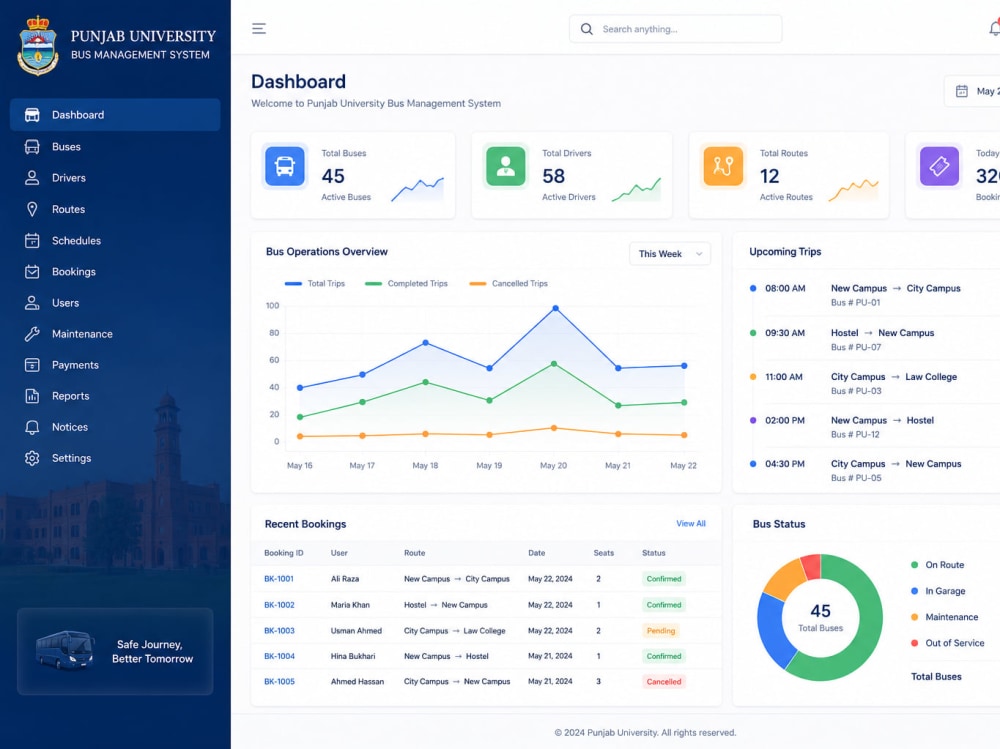Expand the This Week dropdown
This screenshot has width=1000, height=749.
670,254
